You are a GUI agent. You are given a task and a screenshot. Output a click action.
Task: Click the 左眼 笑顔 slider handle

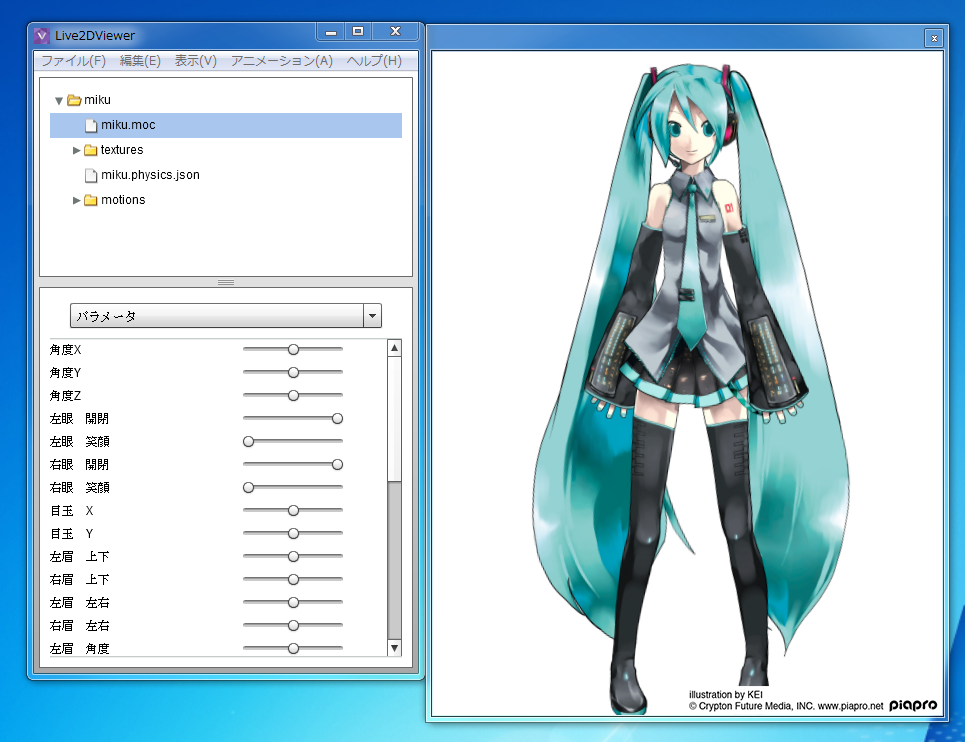point(249,441)
